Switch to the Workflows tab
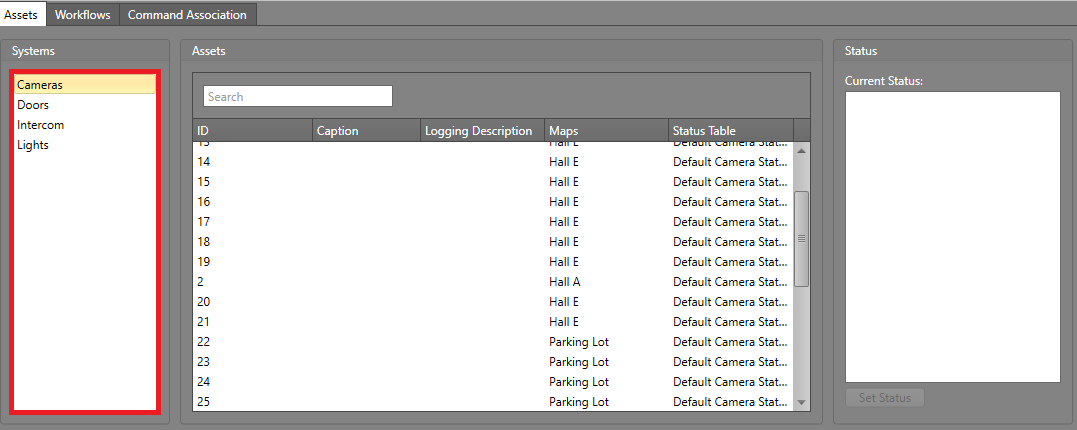The image size is (1077, 430). (82, 15)
